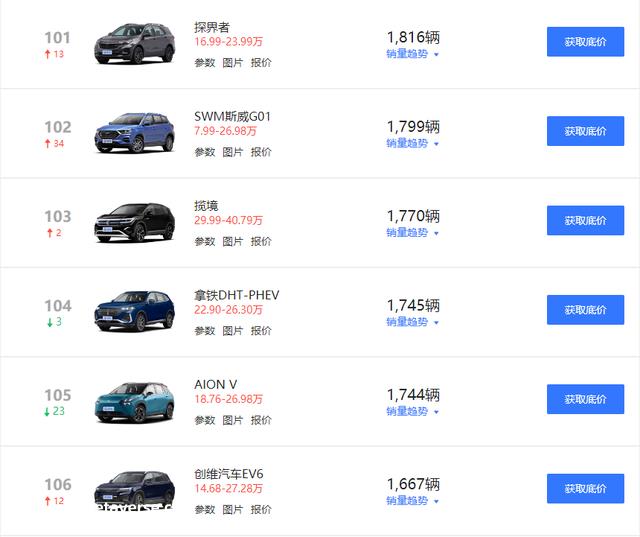This screenshot has height=537, width=640.
Task: Open 图片 link under SWM斯威G01
Action: point(233,152)
